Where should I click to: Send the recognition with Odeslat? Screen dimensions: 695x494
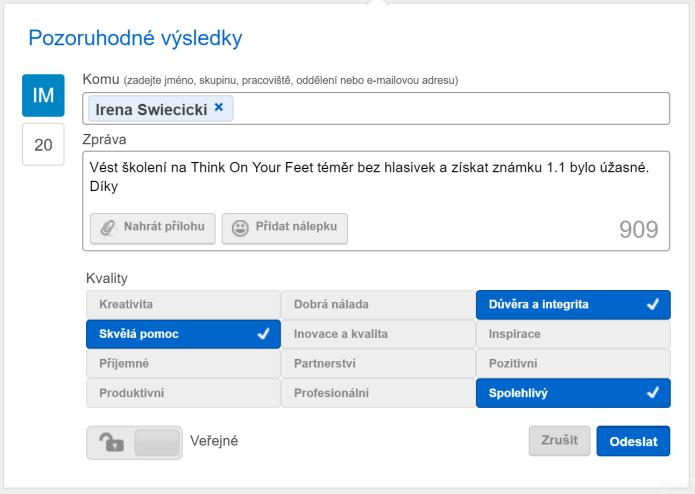click(x=633, y=441)
